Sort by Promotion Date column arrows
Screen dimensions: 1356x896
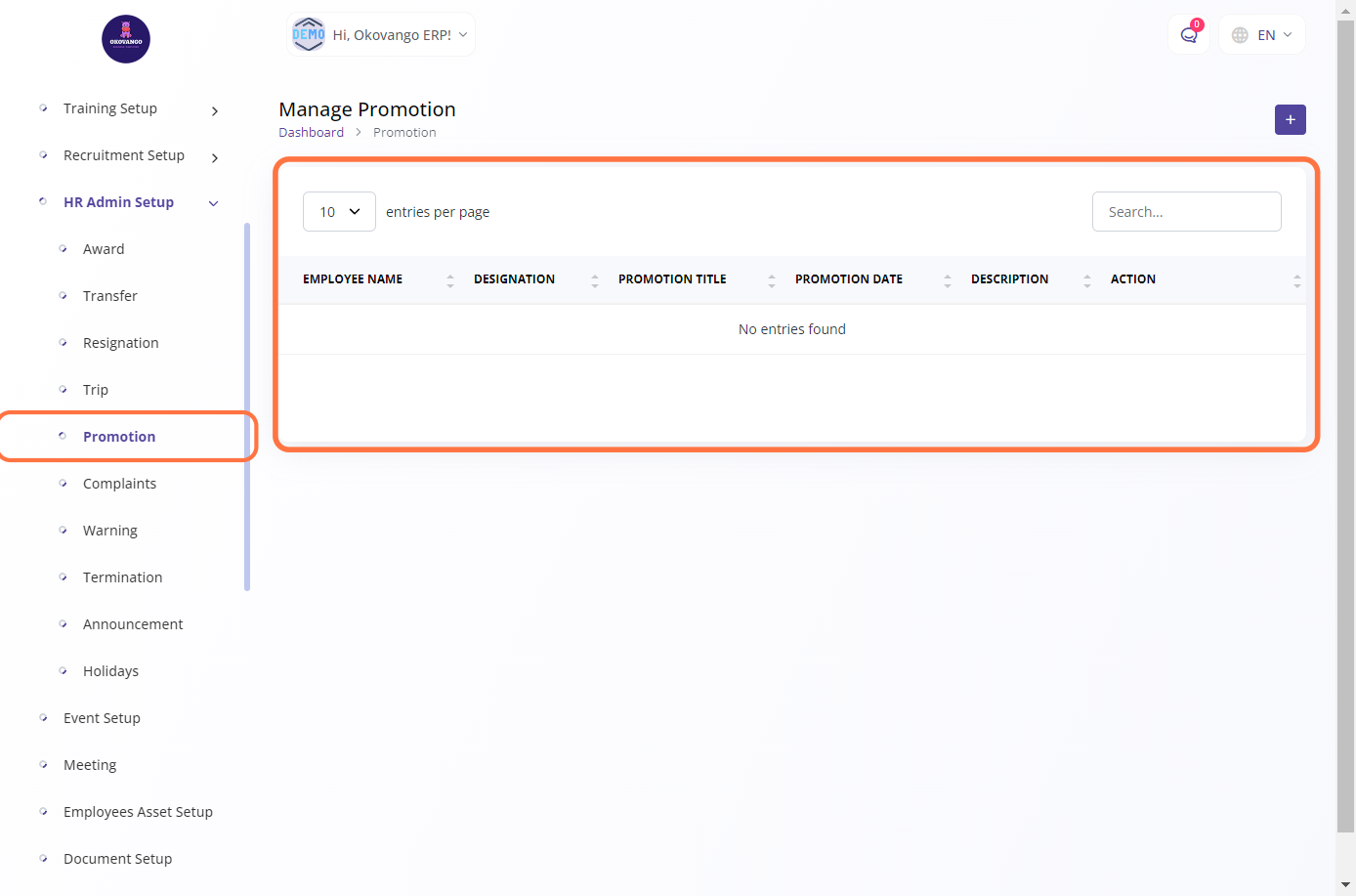[x=947, y=280]
